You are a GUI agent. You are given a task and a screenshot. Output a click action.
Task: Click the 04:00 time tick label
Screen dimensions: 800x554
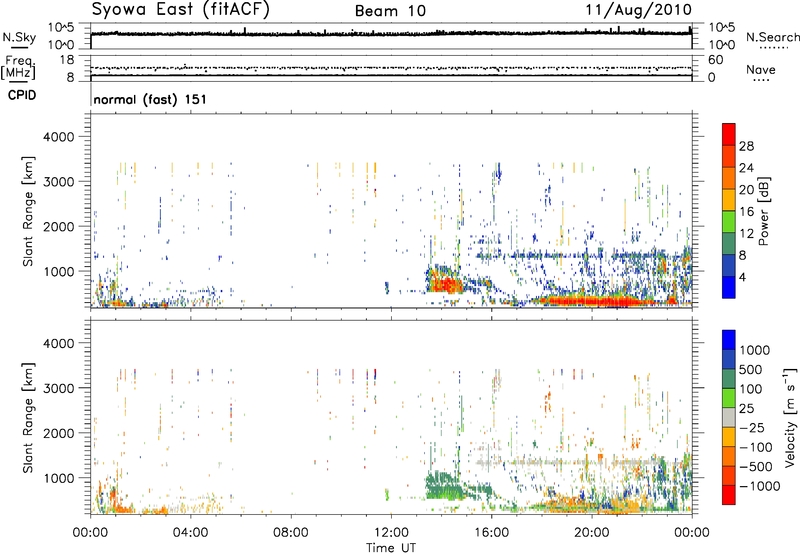pyautogui.click(x=190, y=533)
